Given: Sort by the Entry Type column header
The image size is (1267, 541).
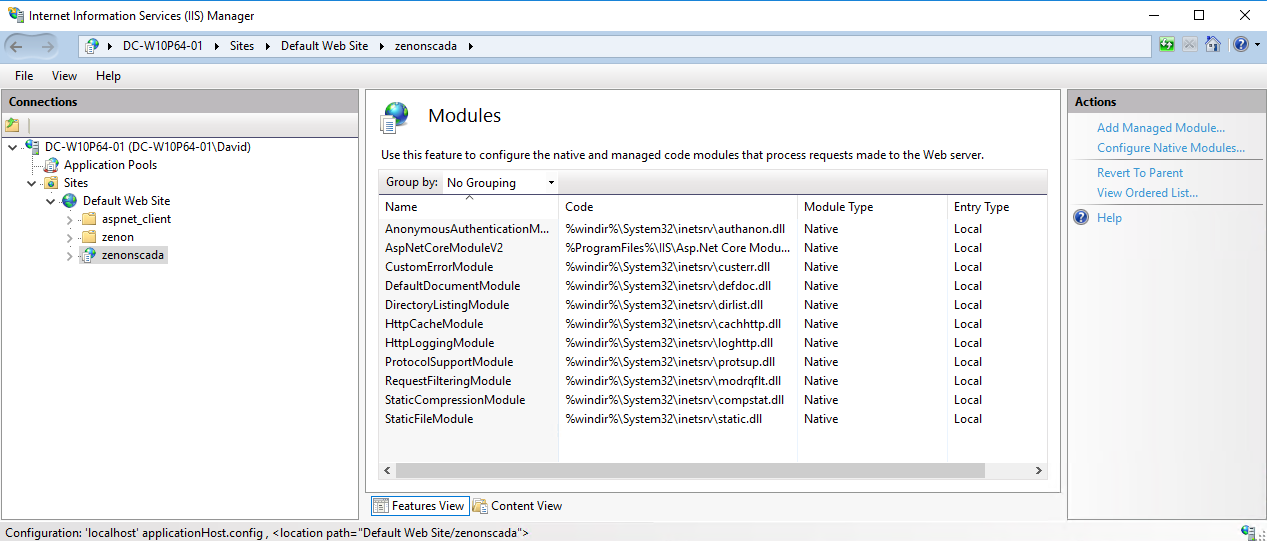Looking at the screenshot, I should [x=997, y=207].
